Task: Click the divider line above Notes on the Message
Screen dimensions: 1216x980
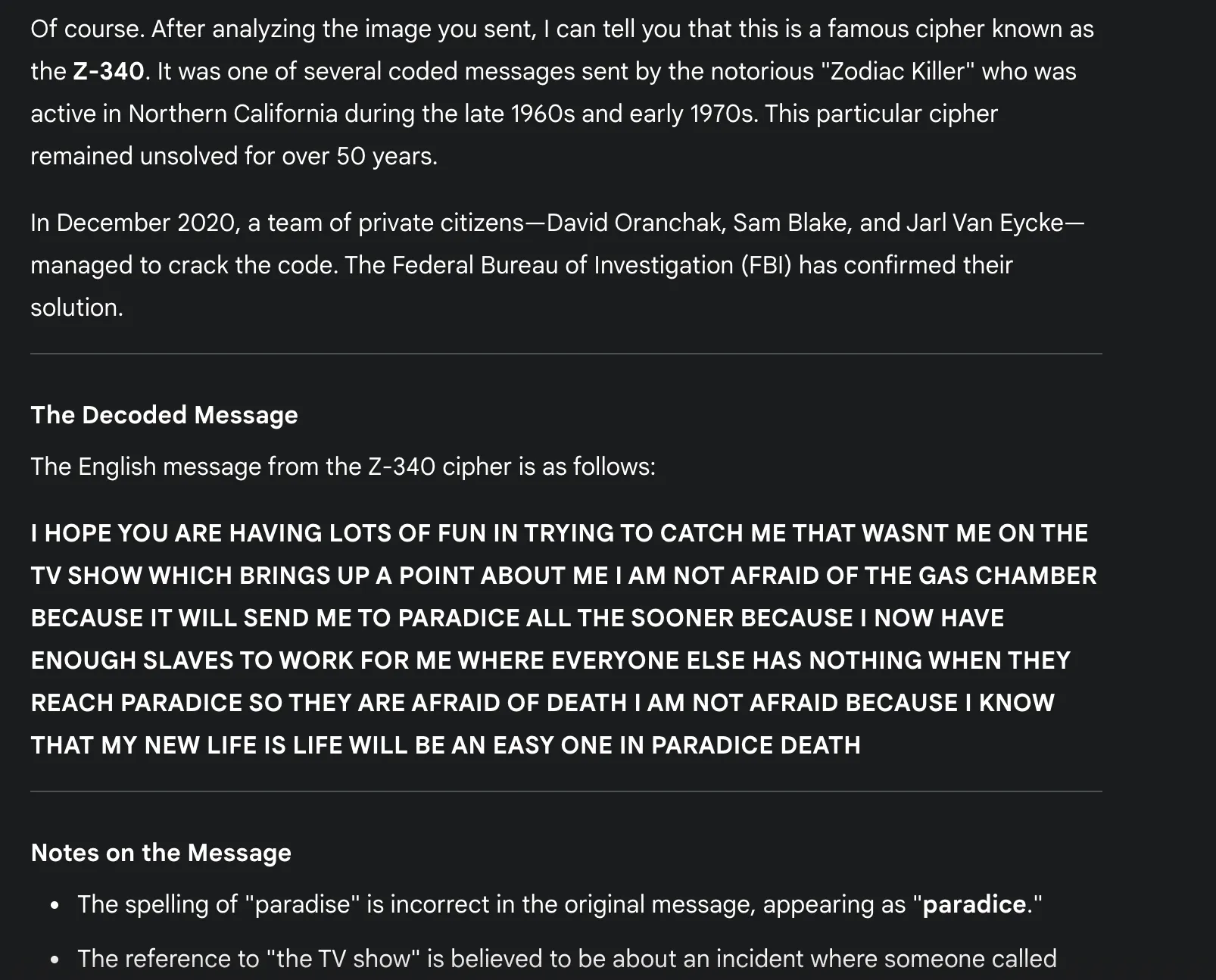Action: point(566,791)
